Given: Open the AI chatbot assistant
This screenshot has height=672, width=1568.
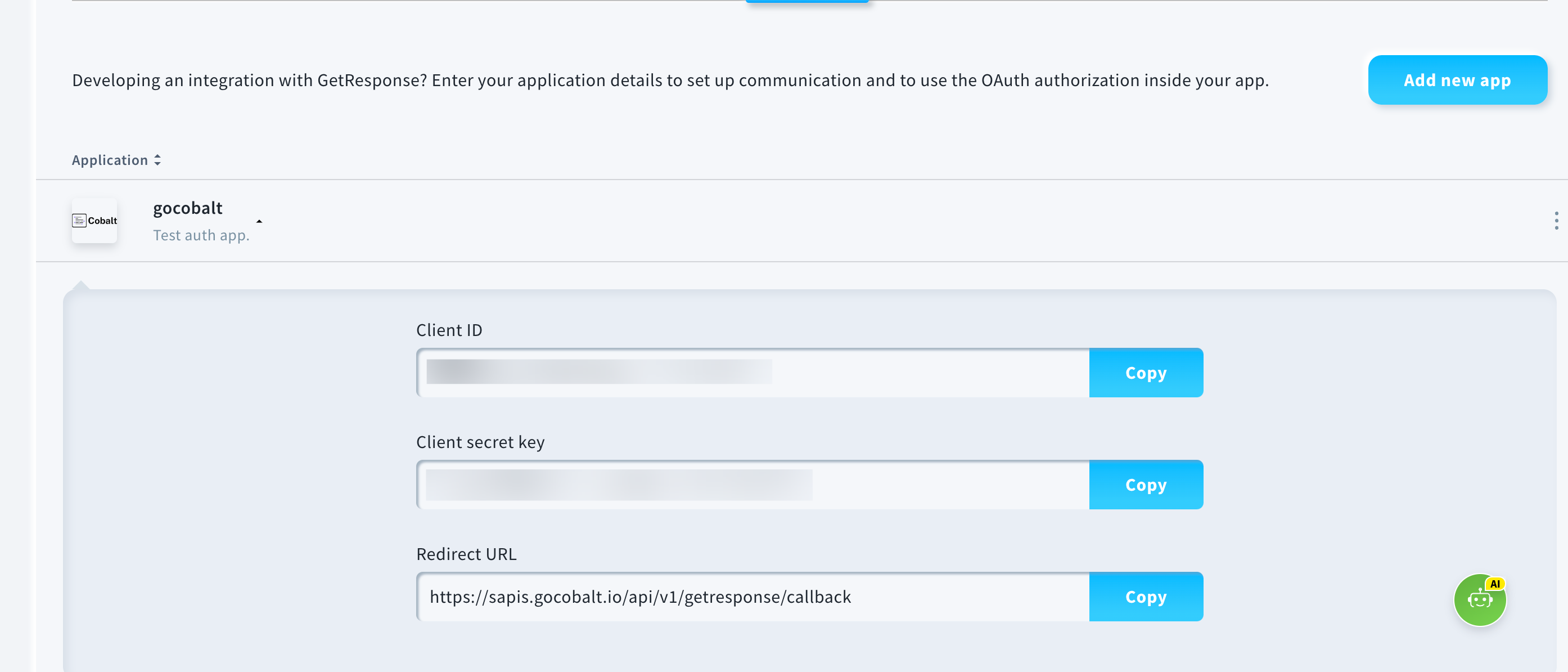Looking at the screenshot, I should tap(1479, 599).
